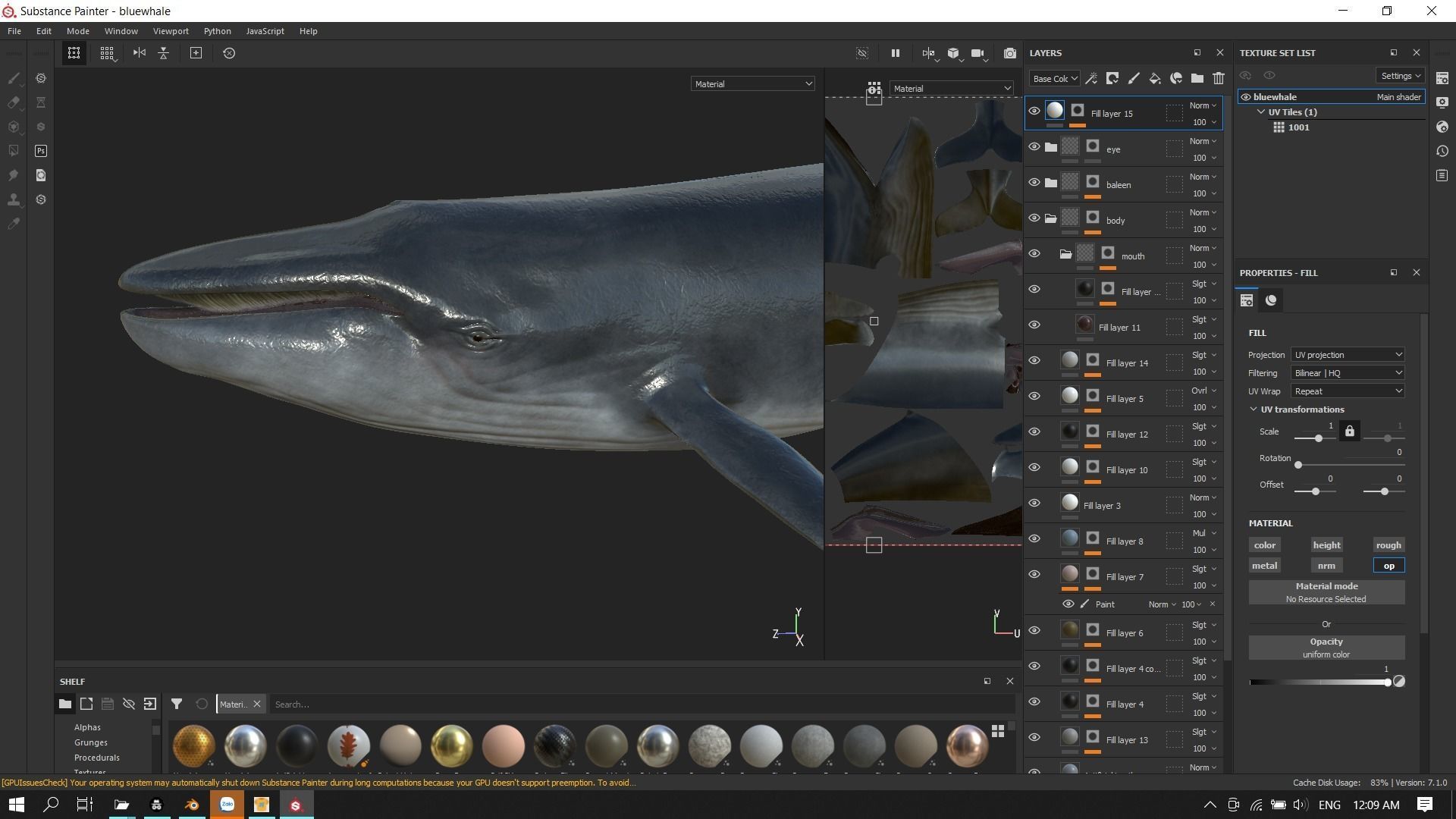Toggle visibility of Fill layer 14
The height and width of the screenshot is (819, 1456).
(x=1034, y=361)
